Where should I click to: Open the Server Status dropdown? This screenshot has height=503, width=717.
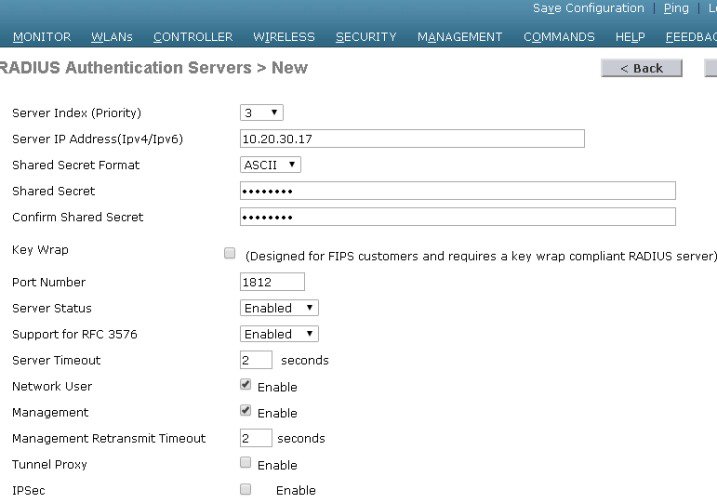(279, 308)
